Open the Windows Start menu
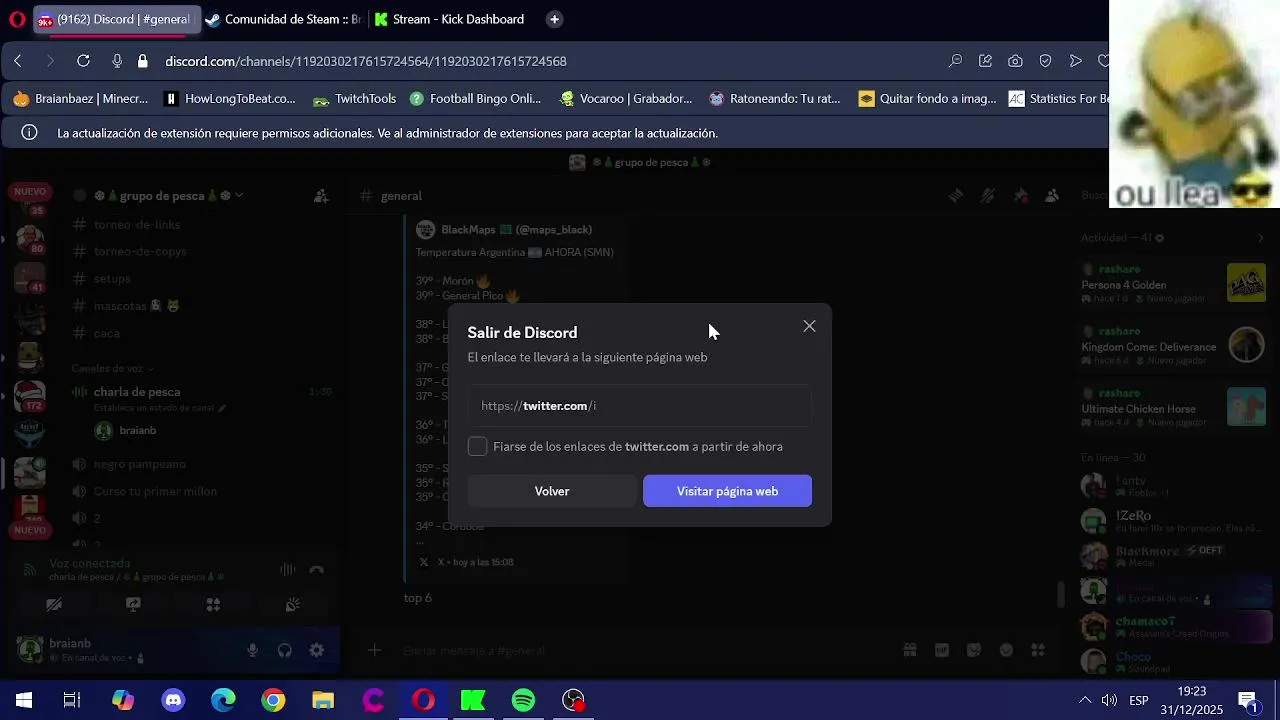 (24, 700)
